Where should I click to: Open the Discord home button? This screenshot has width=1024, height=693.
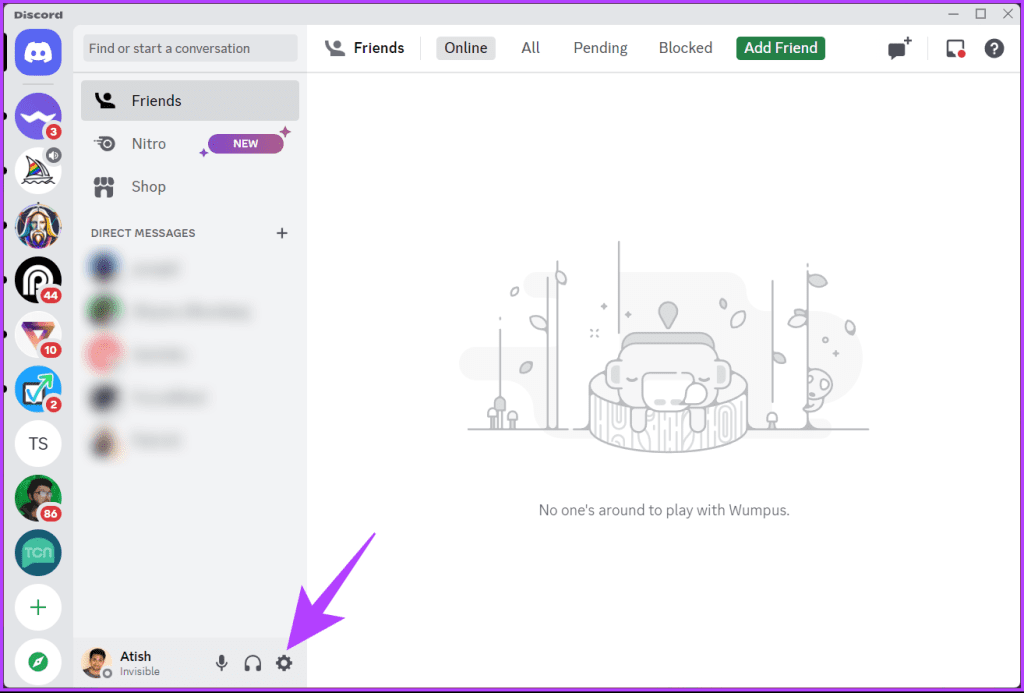37,52
